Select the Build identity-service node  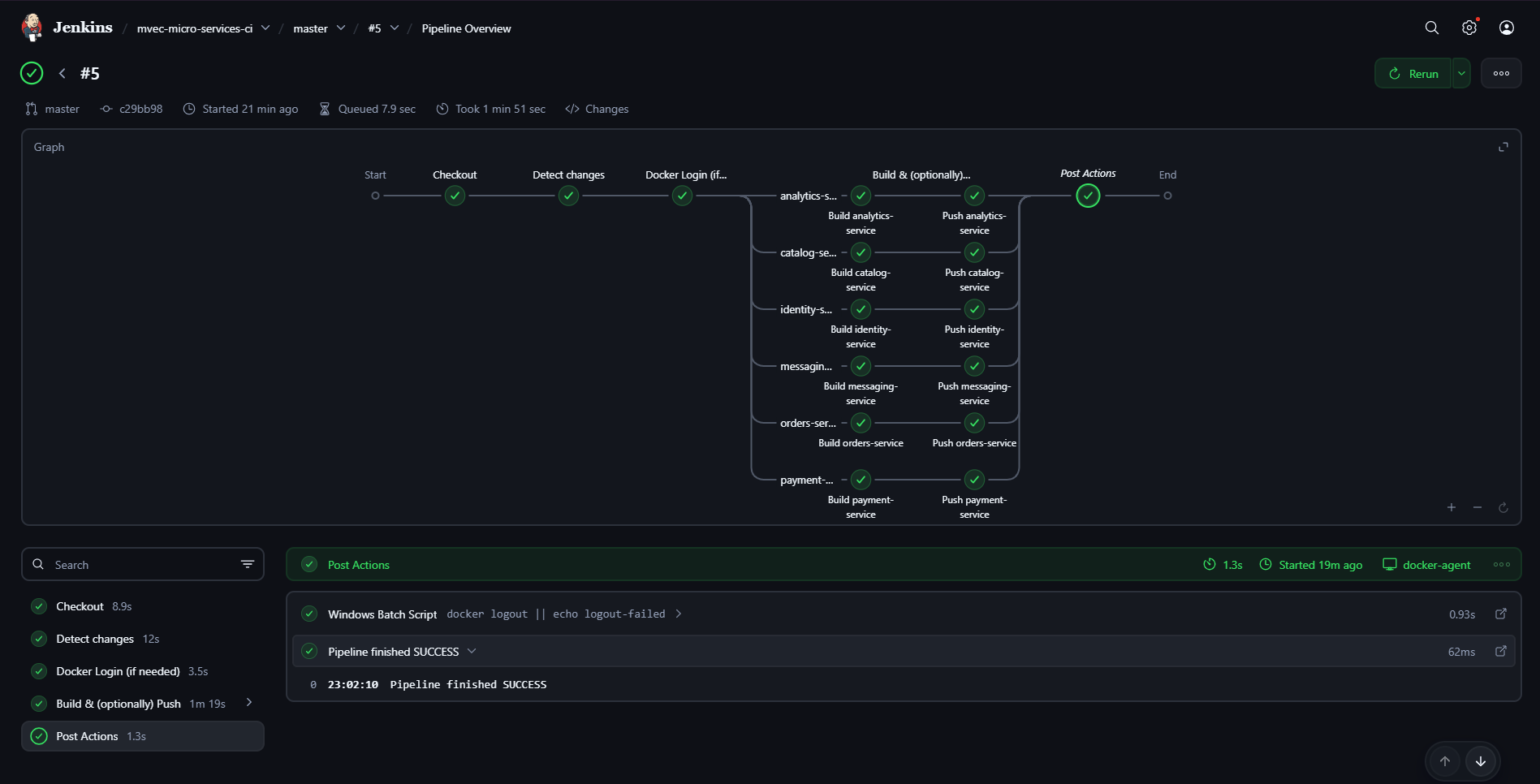pyautogui.click(x=861, y=309)
